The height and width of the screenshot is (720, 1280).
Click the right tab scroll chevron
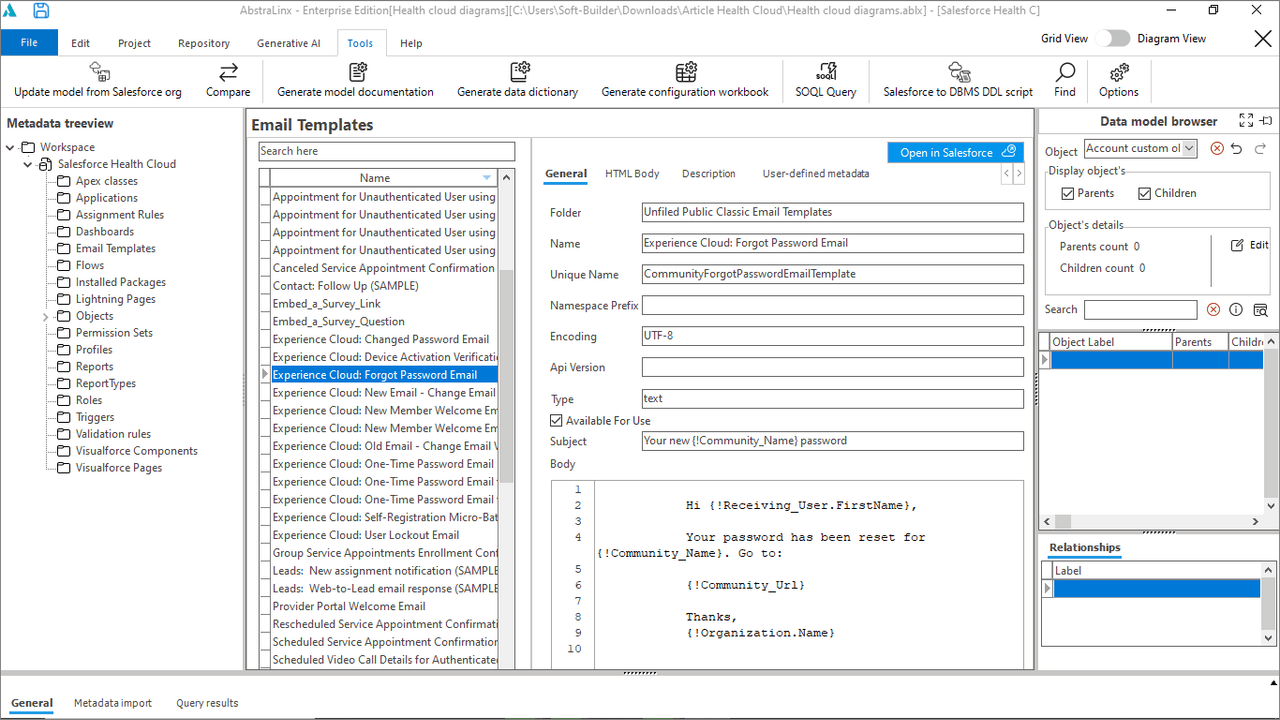tap(1019, 173)
